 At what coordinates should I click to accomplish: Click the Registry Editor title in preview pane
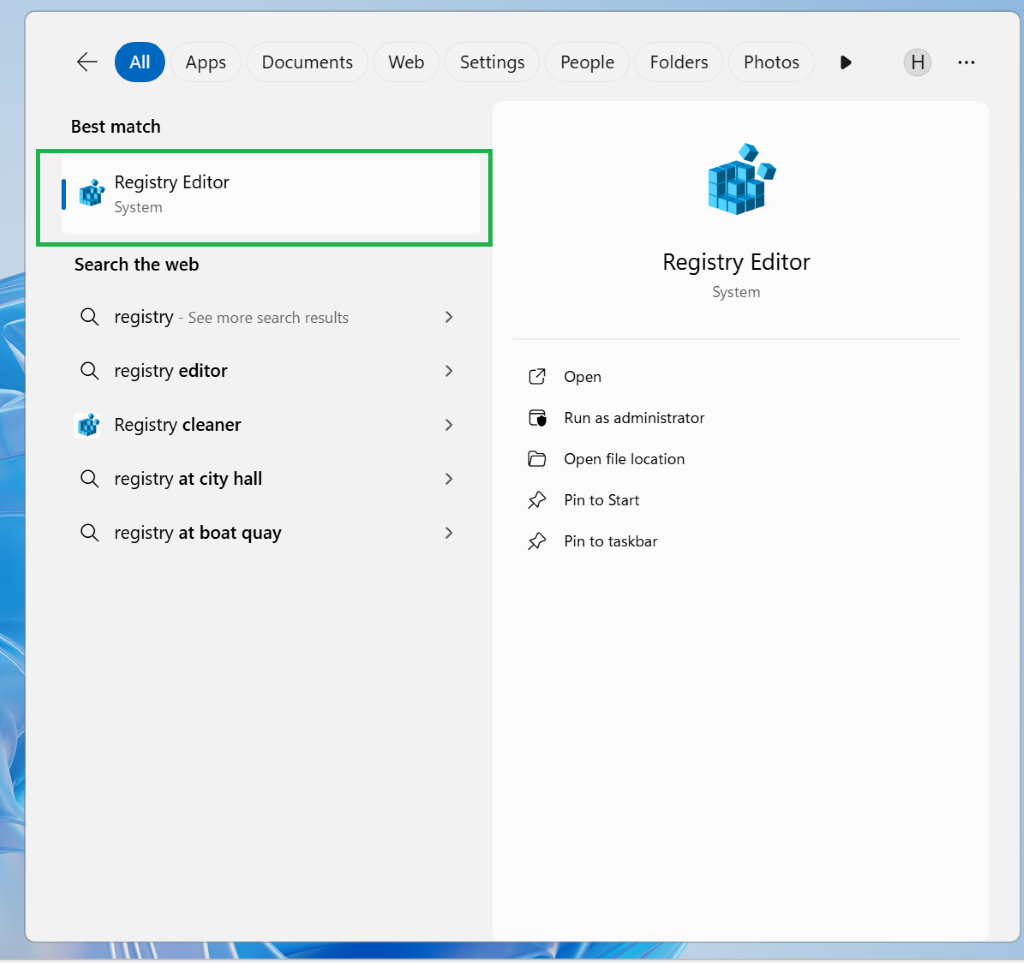[736, 262]
